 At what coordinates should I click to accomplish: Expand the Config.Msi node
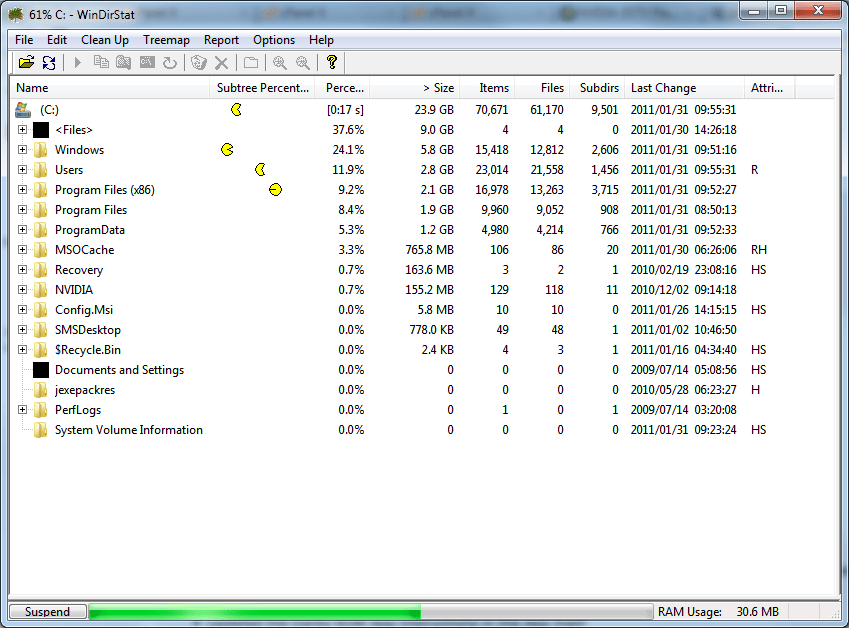point(22,310)
